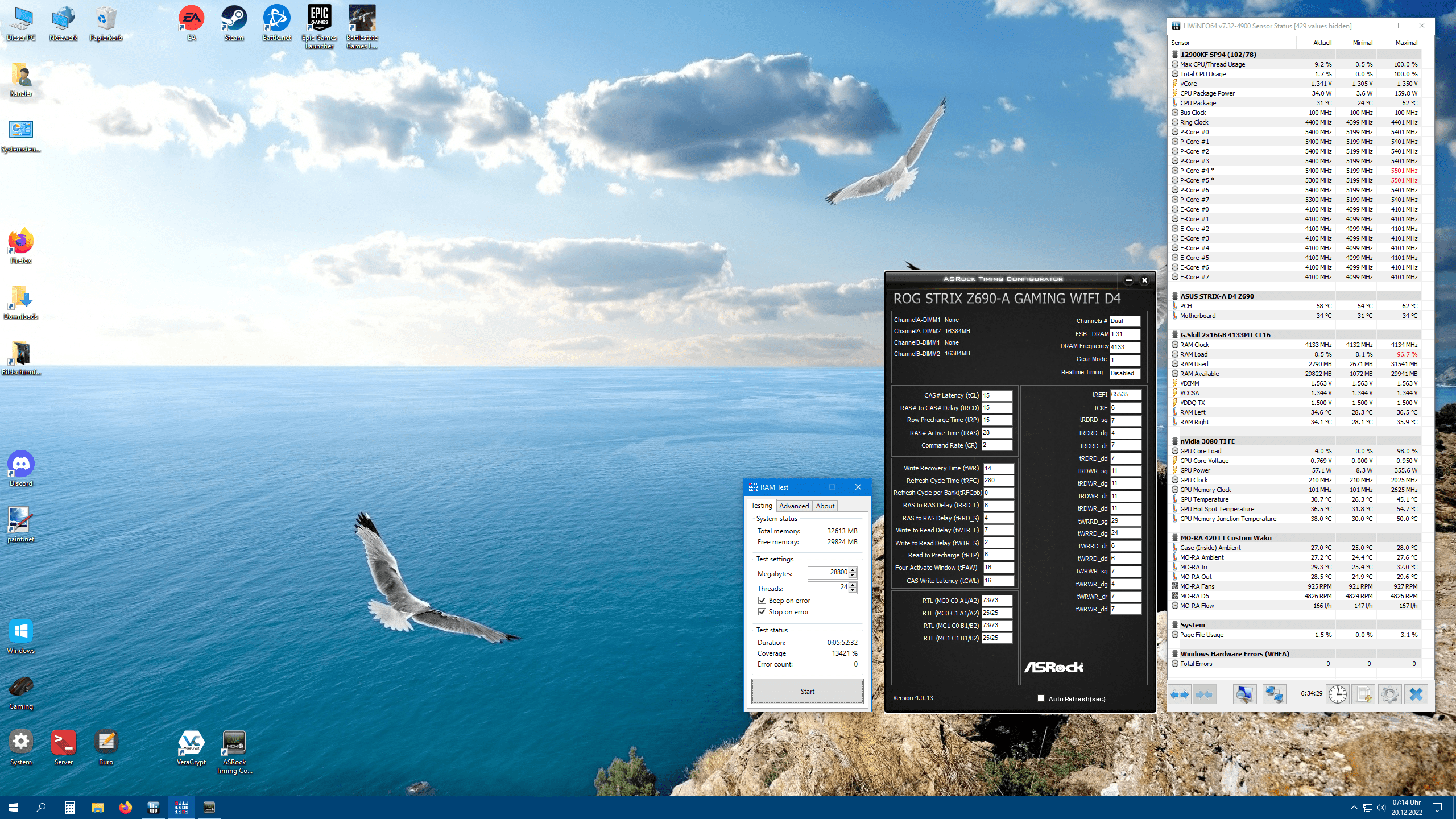Click the HWiNFO network monitors icon
This screenshot has width=1456, height=819.
(1274, 694)
